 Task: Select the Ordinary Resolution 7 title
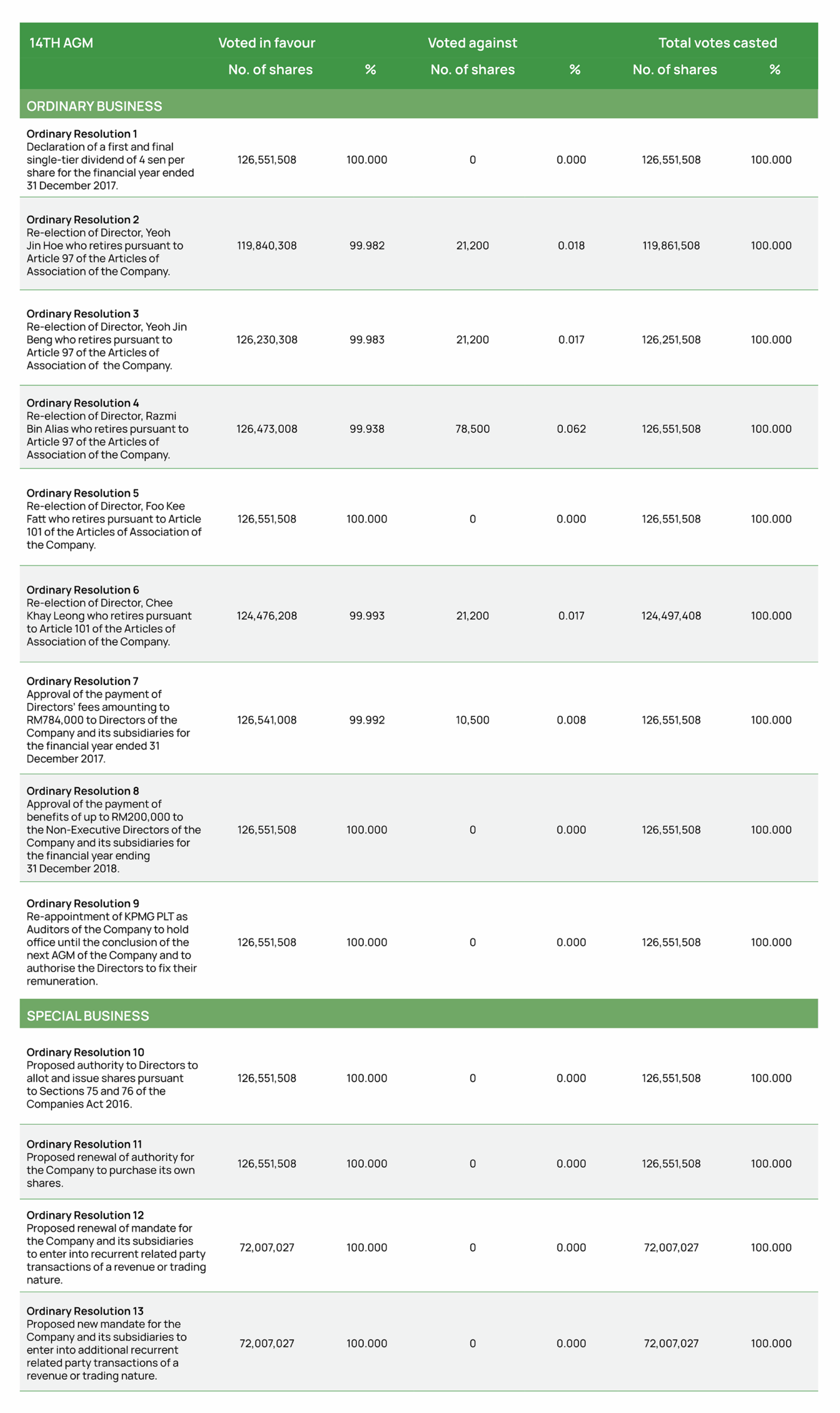(x=82, y=681)
